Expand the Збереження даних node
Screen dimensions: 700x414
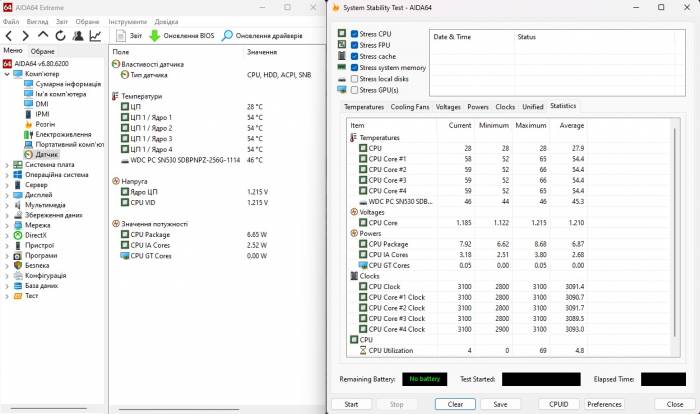click(7, 215)
